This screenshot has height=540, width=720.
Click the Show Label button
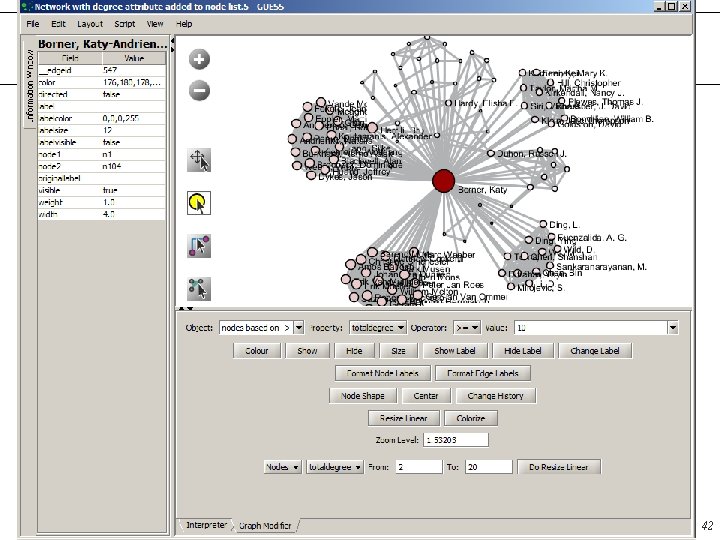click(455, 351)
